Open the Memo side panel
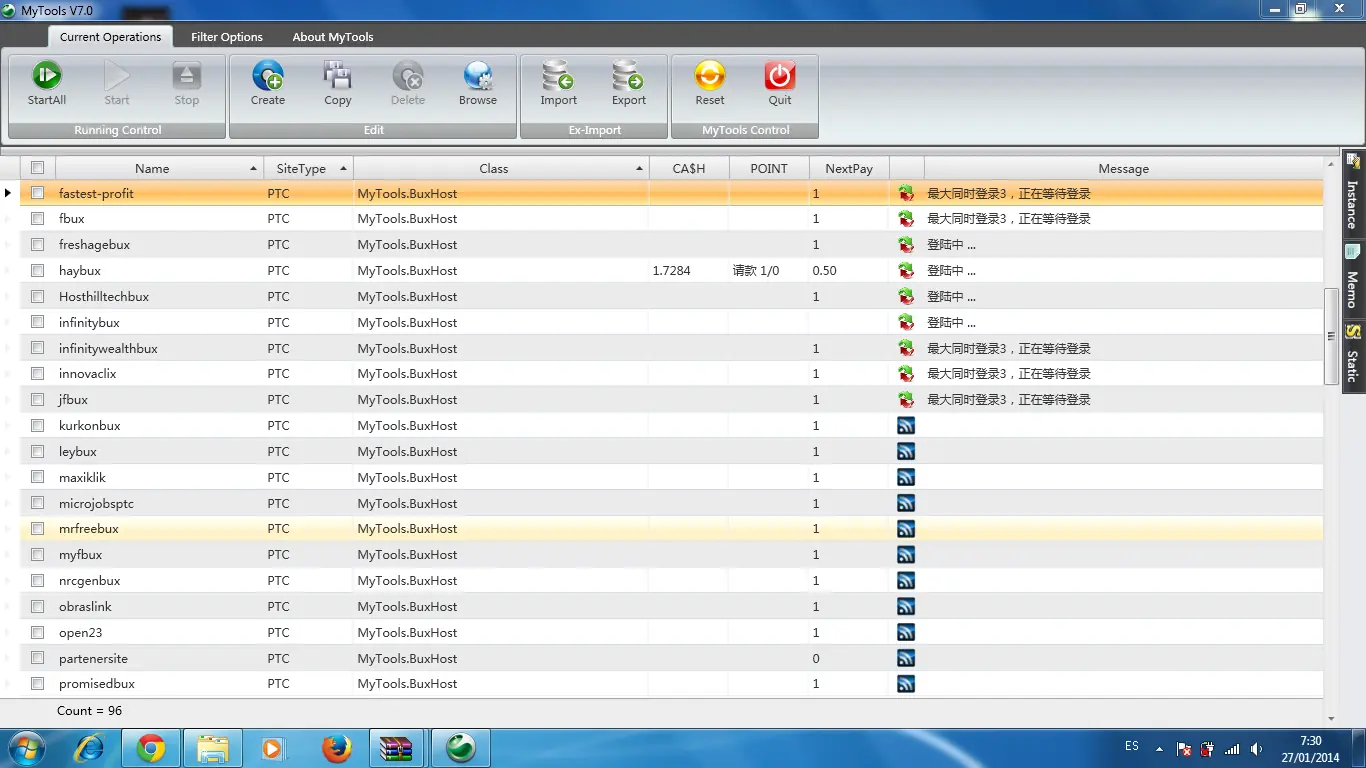Image resolution: width=1366 pixels, height=768 pixels. (x=1353, y=277)
